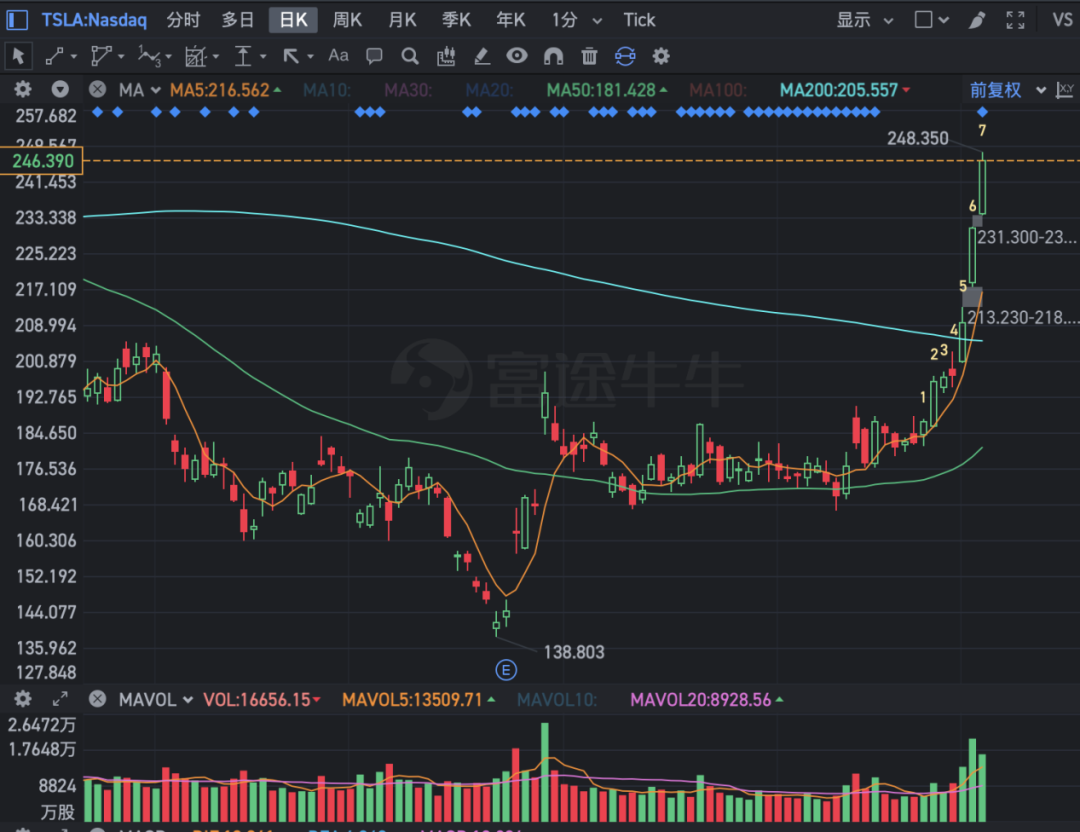
Task: Enter fullscreen chart mode
Action: point(1015,20)
